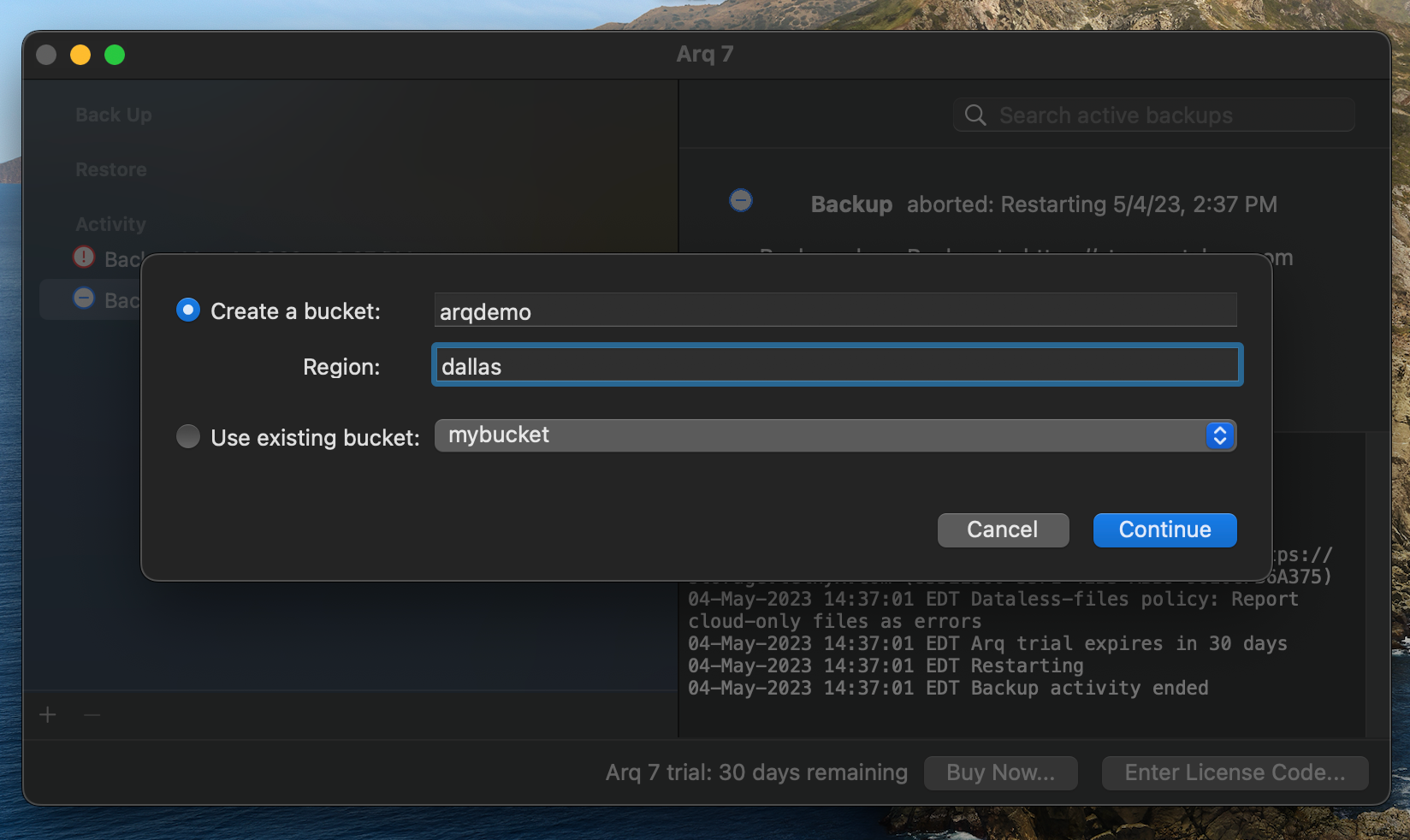The width and height of the screenshot is (1410, 840).
Task: Click the Buy Now... button
Action: point(1000,772)
